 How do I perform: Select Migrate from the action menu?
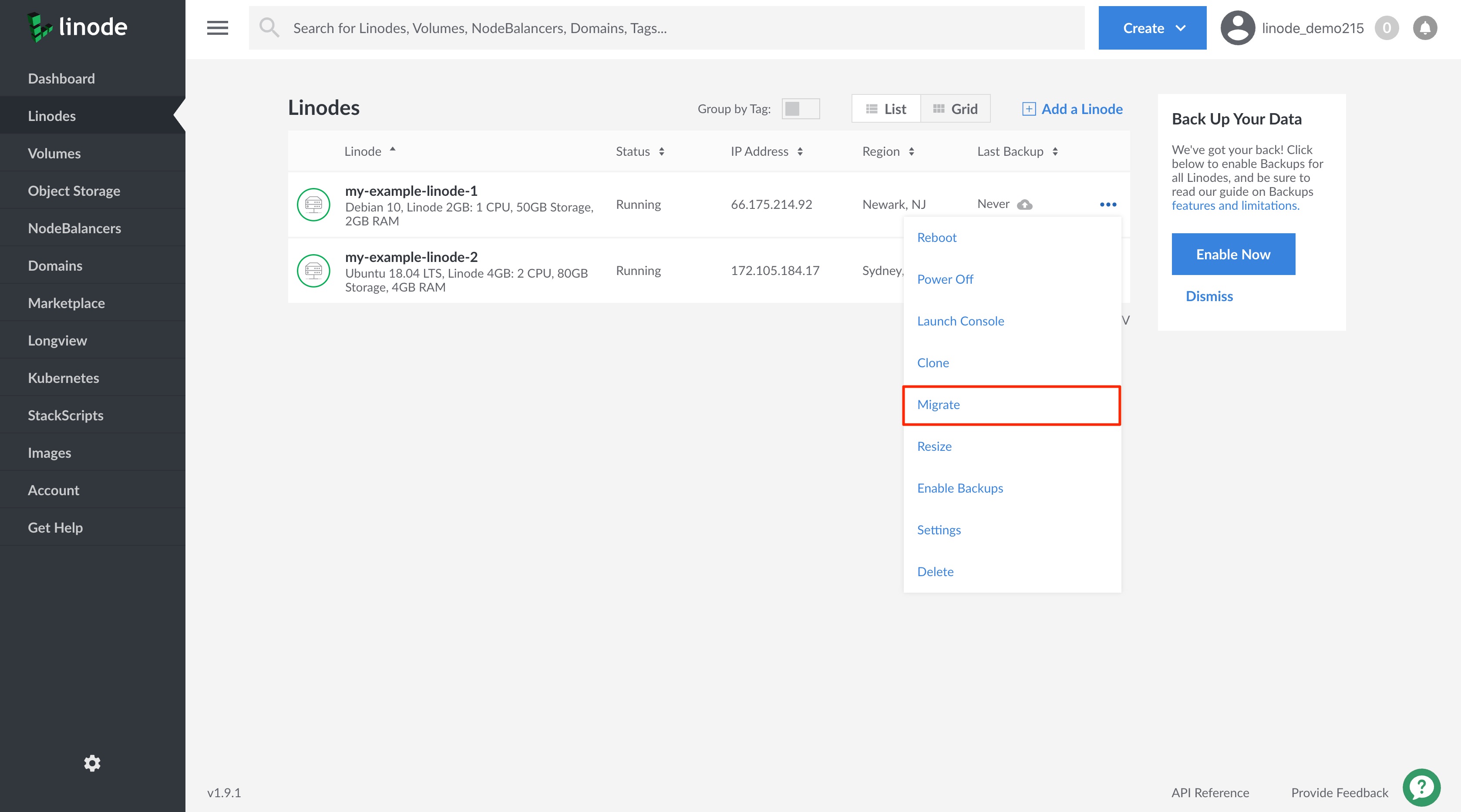(x=938, y=405)
